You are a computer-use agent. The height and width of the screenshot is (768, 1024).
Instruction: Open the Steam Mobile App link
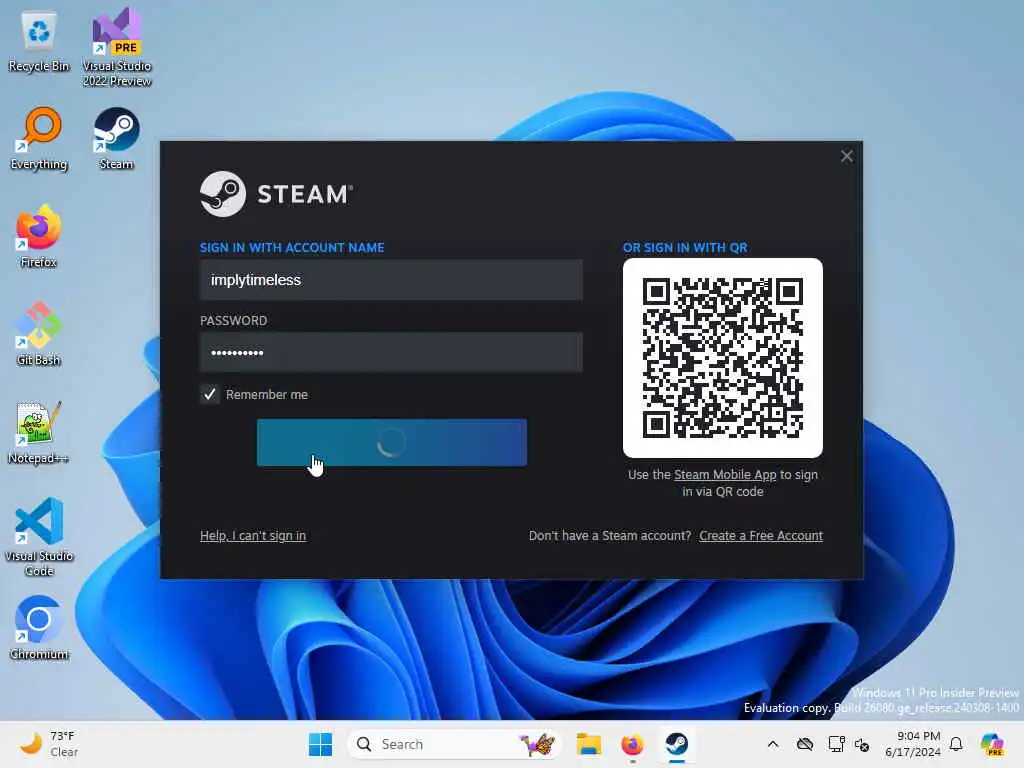click(x=725, y=475)
